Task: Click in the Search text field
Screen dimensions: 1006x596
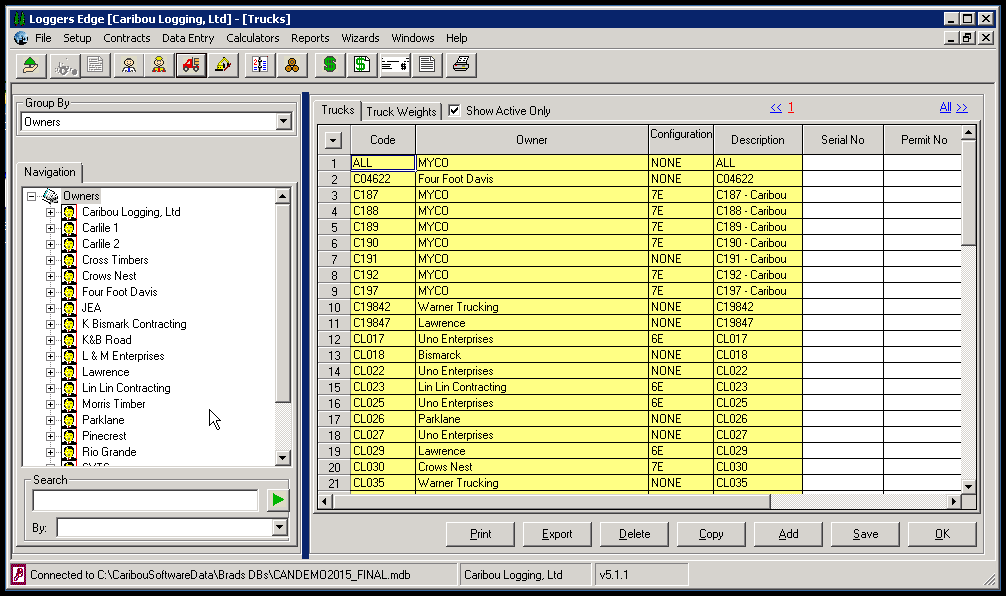Action: click(x=146, y=500)
